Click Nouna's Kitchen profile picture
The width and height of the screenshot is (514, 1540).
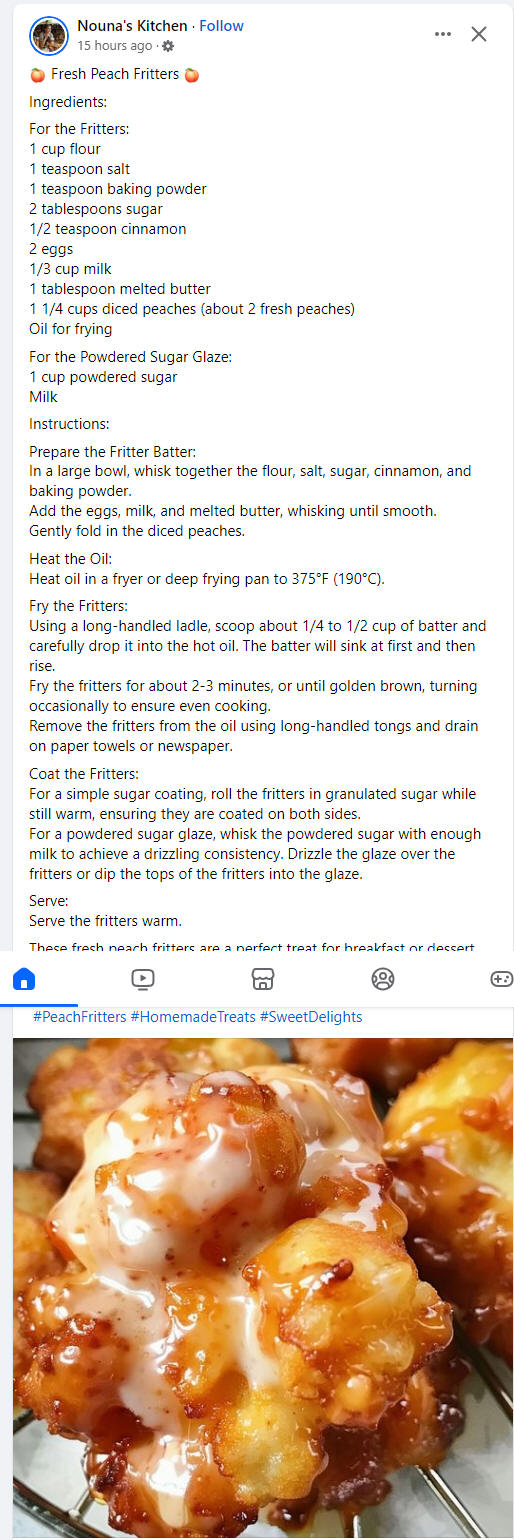(x=49, y=36)
